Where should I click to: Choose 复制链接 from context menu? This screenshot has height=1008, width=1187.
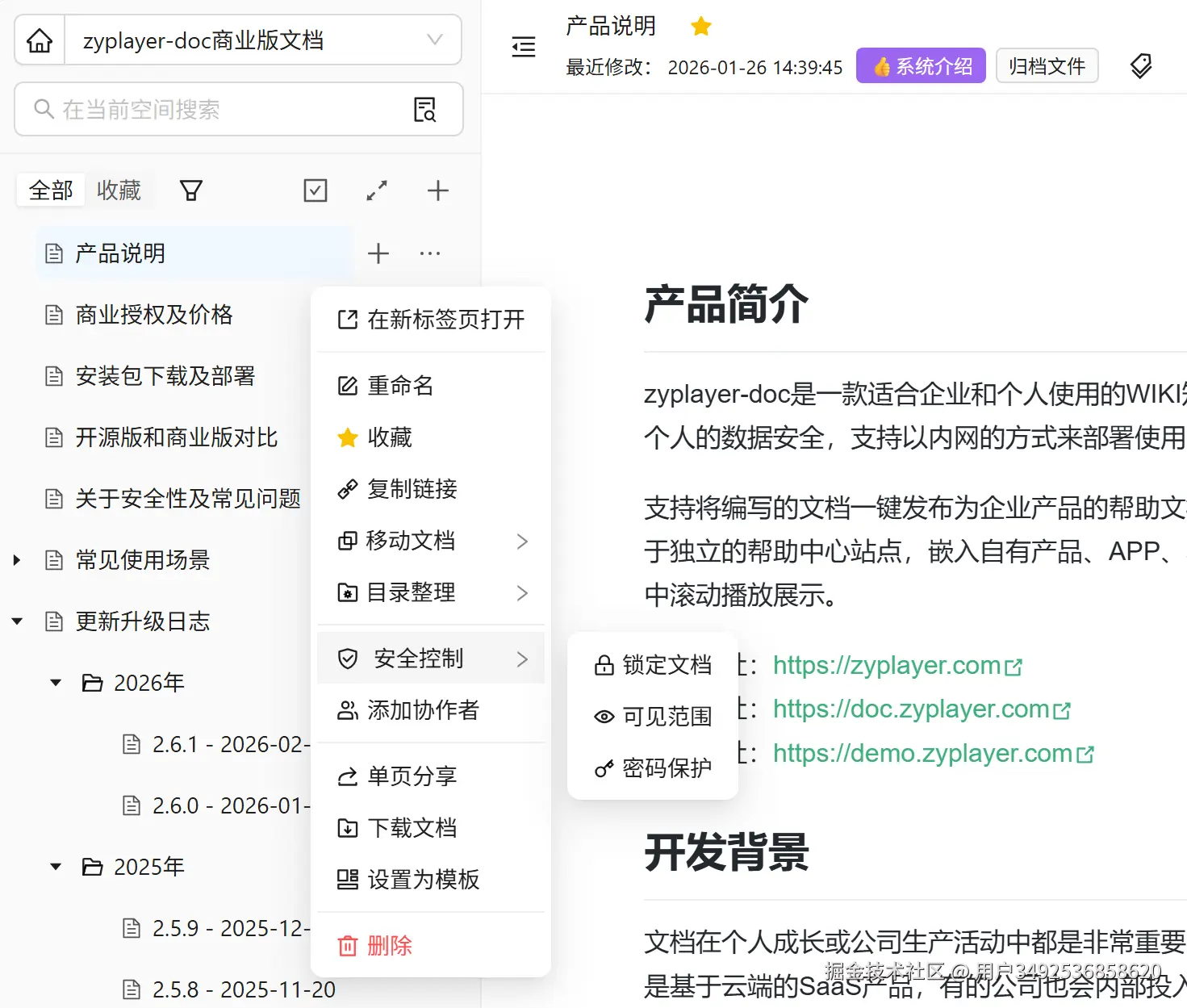(x=431, y=489)
